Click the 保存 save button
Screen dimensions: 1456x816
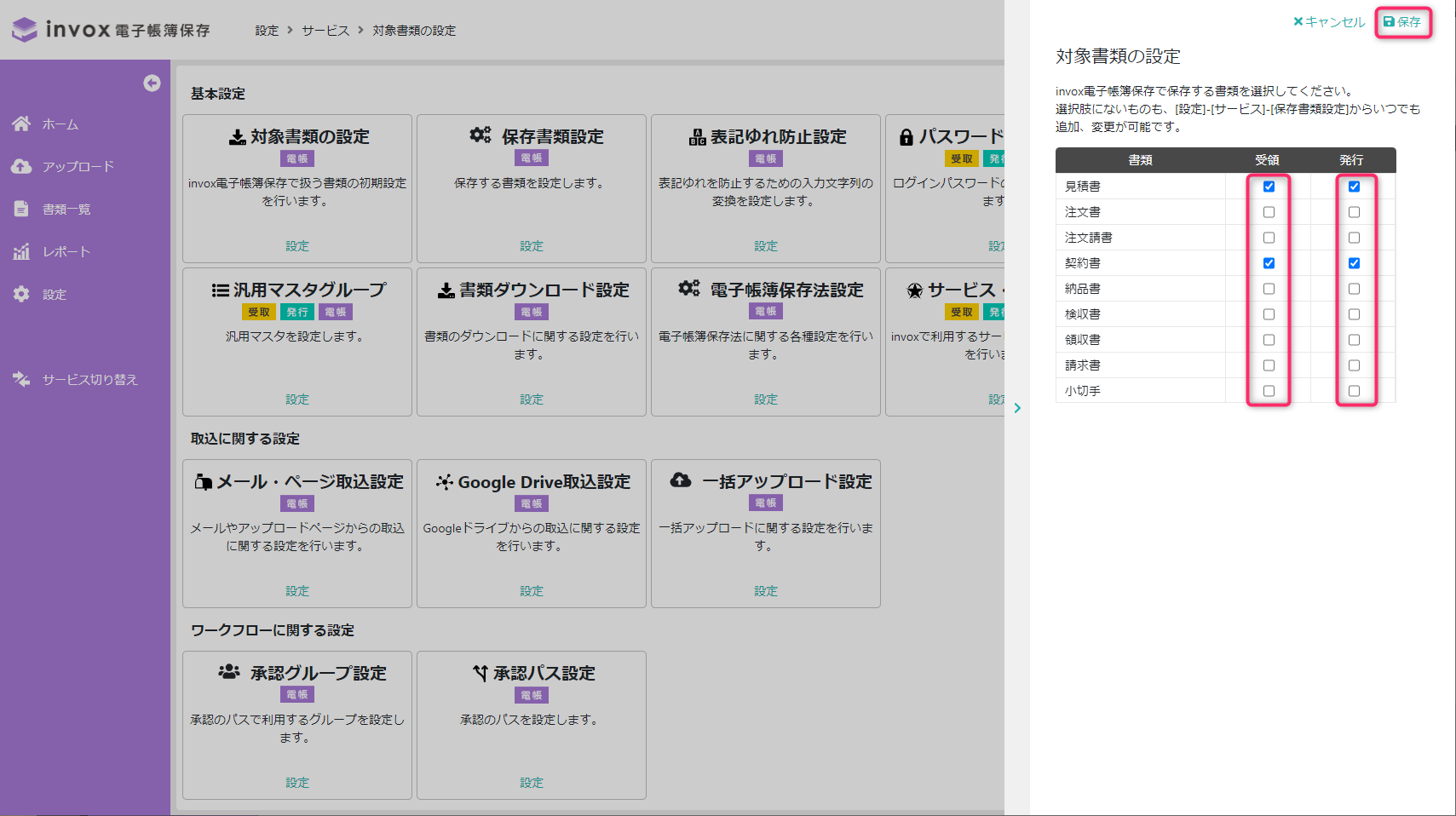(x=1402, y=22)
